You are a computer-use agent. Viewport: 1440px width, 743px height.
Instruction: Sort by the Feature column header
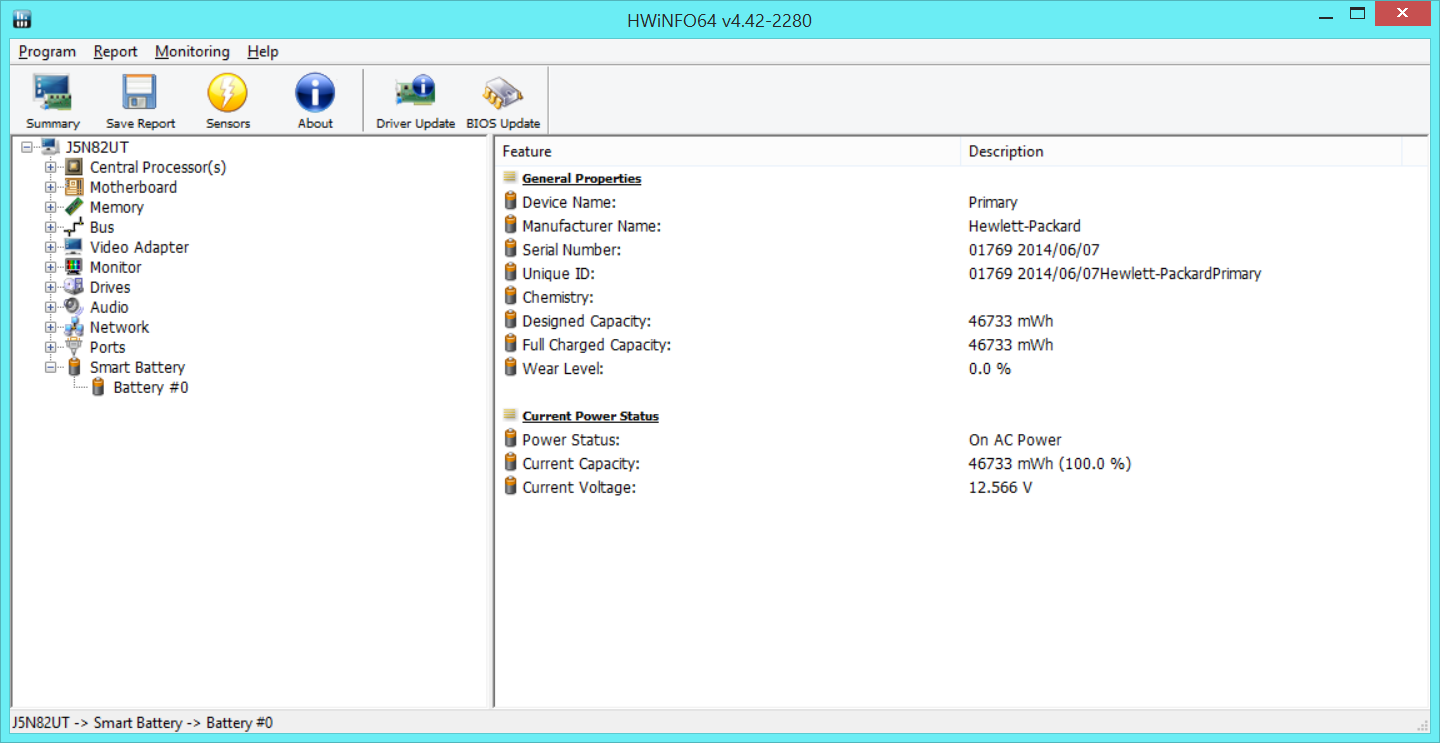pyautogui.click(x=728, y=151)
